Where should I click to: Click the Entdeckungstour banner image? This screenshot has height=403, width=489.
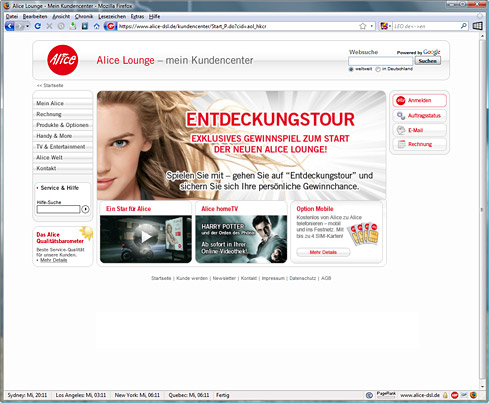[241, 145]
